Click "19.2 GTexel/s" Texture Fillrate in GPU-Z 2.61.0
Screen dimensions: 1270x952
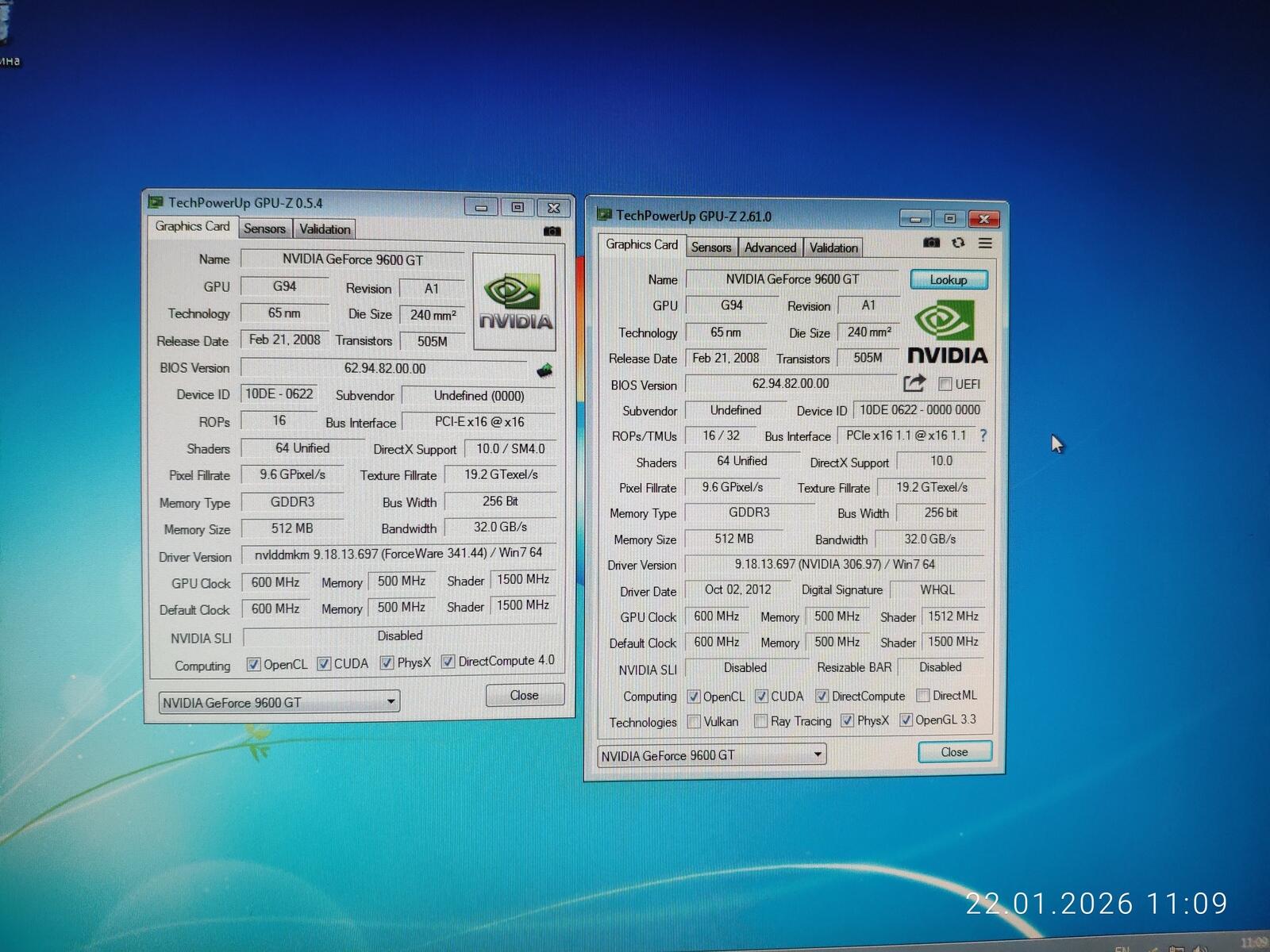932,487
